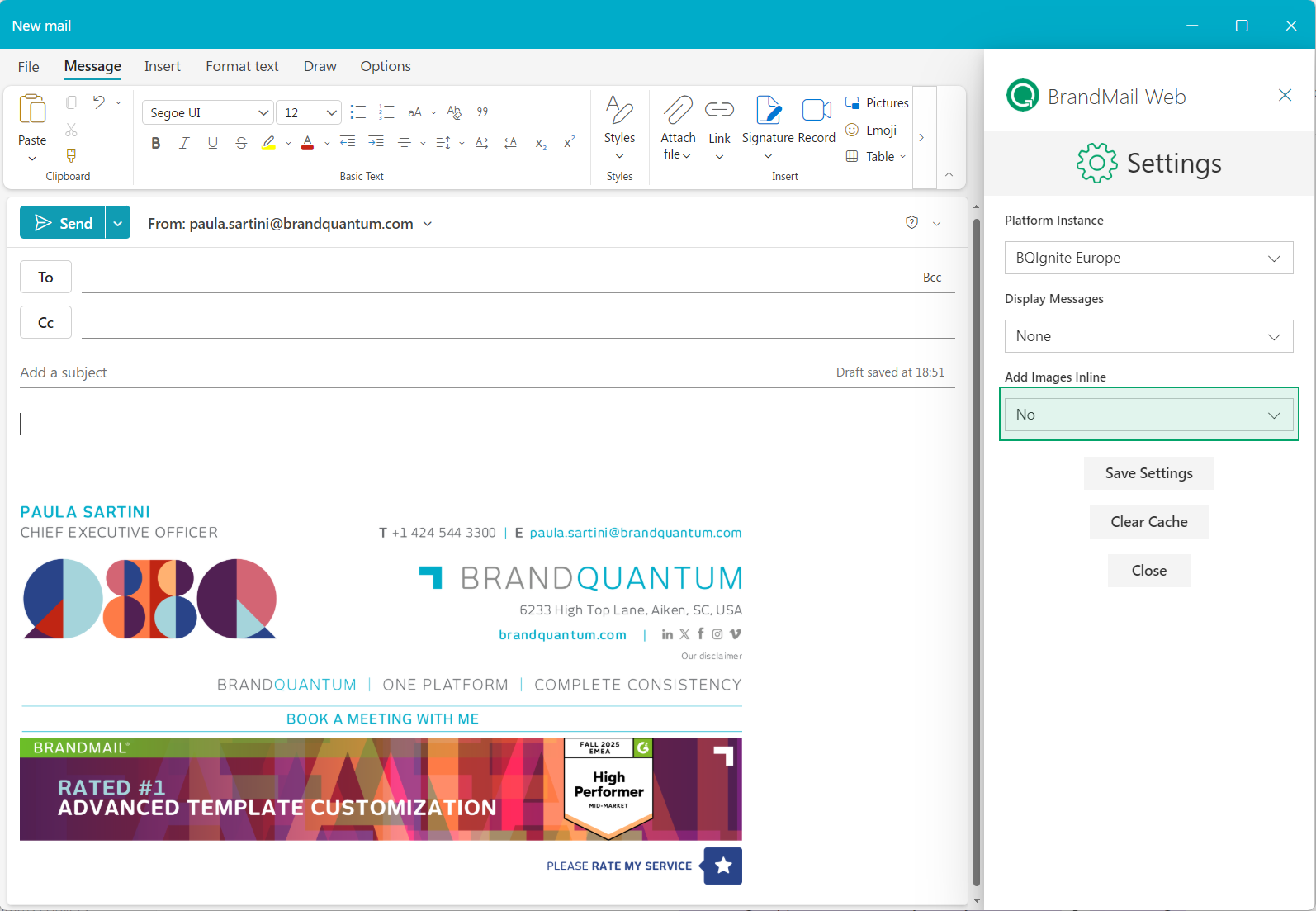Click the Save Settings button
This screenshot has height=911, width=1316.
coord(1148,473)
